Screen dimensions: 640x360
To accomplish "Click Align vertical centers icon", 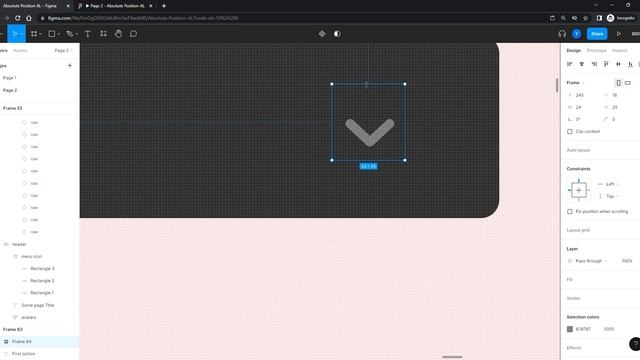I will pyautogui.click(x=618, y=64).
